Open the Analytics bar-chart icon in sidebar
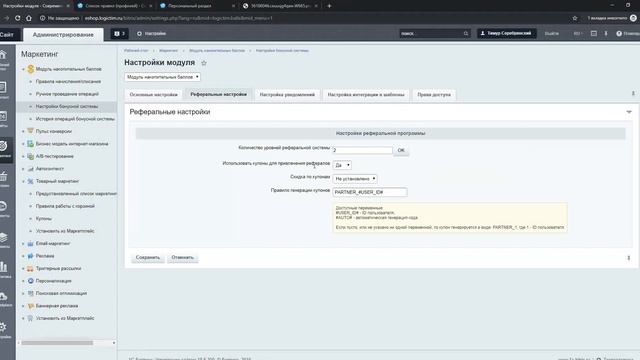The height and width of the screenshot is (360, 640). [x=3, y=267]
